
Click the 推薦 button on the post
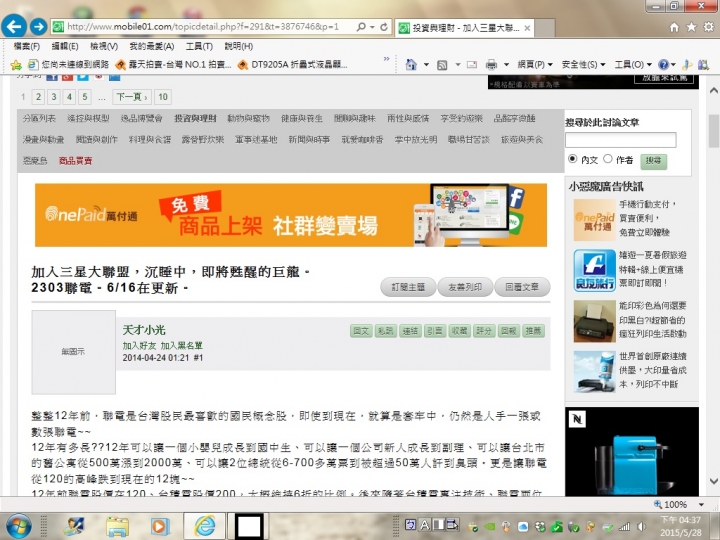(533, 331)
